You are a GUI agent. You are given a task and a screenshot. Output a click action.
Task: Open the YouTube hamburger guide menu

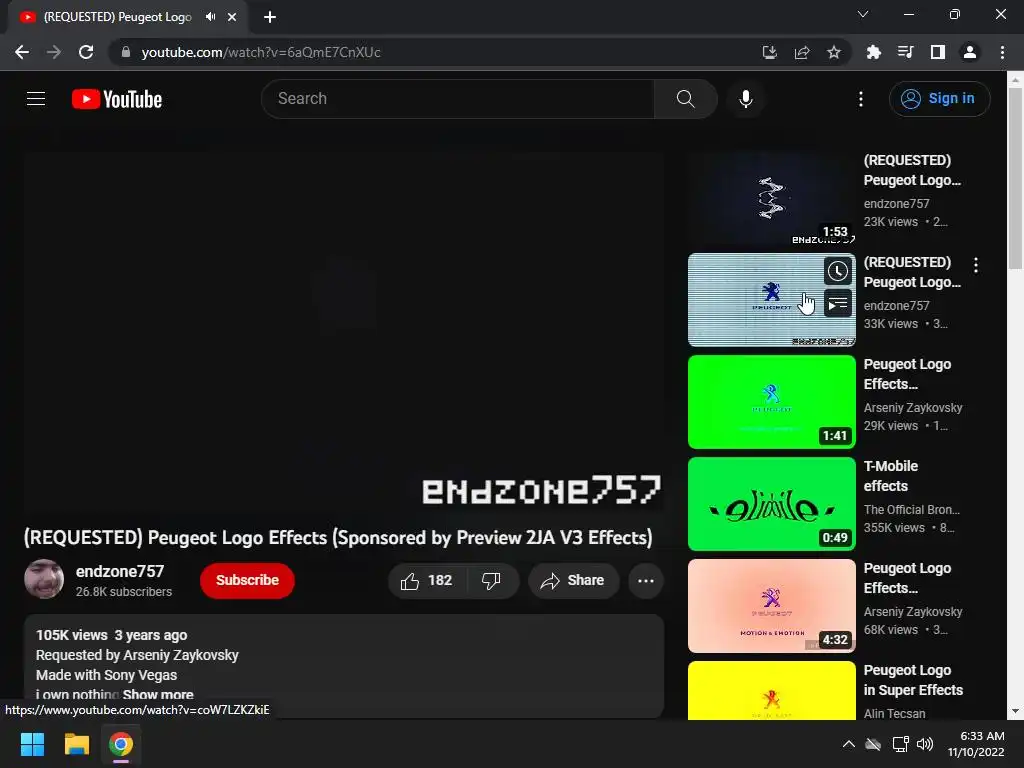click(36, 99)
